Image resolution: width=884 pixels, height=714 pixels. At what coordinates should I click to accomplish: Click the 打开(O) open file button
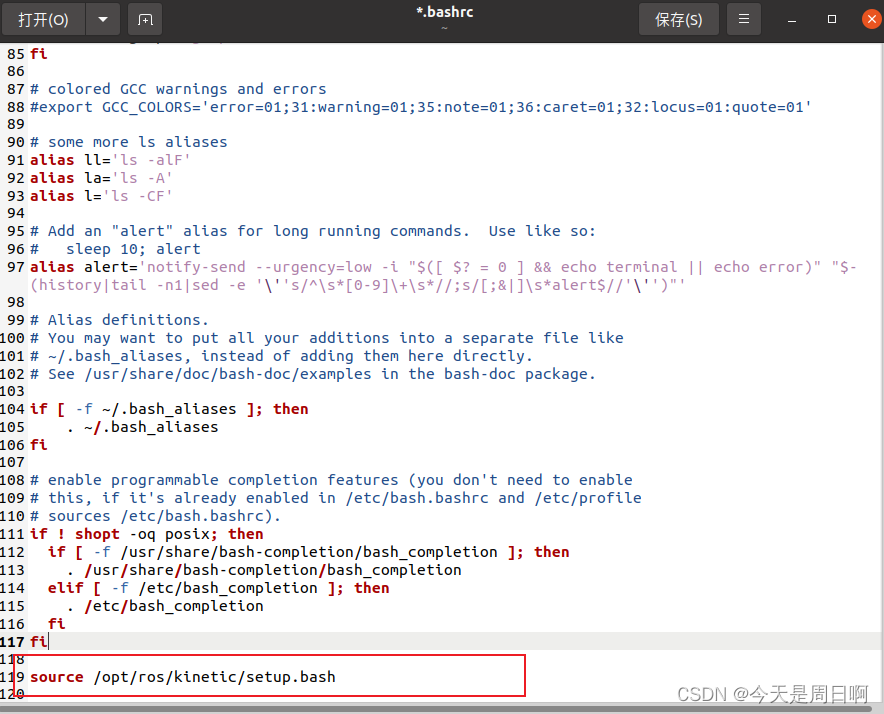point(43,20)
